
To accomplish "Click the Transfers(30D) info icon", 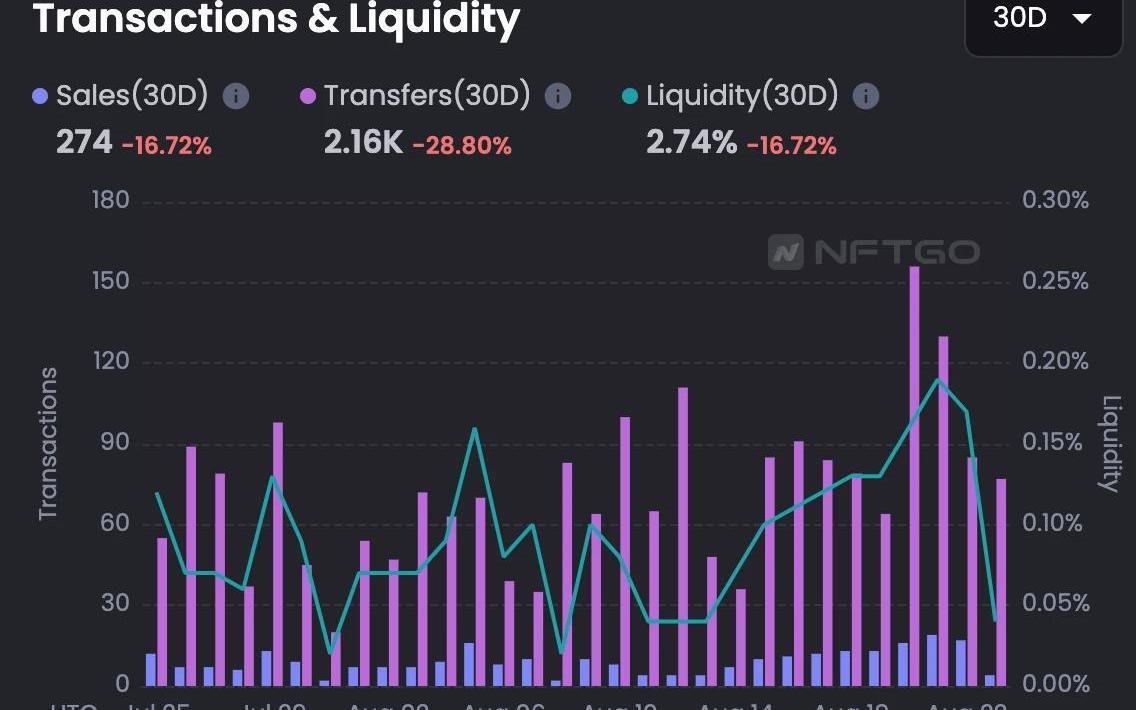I will coord(558,96).
